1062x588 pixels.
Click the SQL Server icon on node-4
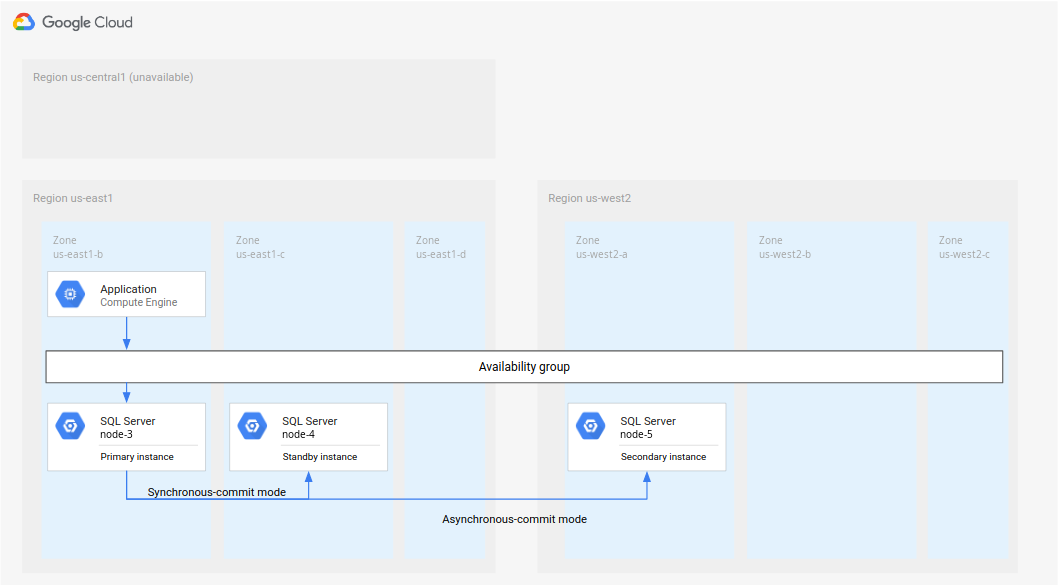pos(250,425)
